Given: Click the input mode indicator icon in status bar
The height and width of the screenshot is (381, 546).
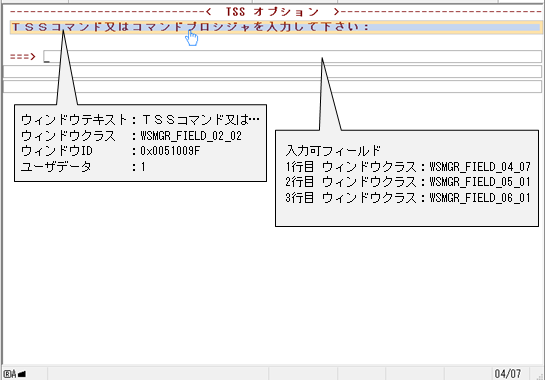Looking at the screenshot, I should point(15,374).
